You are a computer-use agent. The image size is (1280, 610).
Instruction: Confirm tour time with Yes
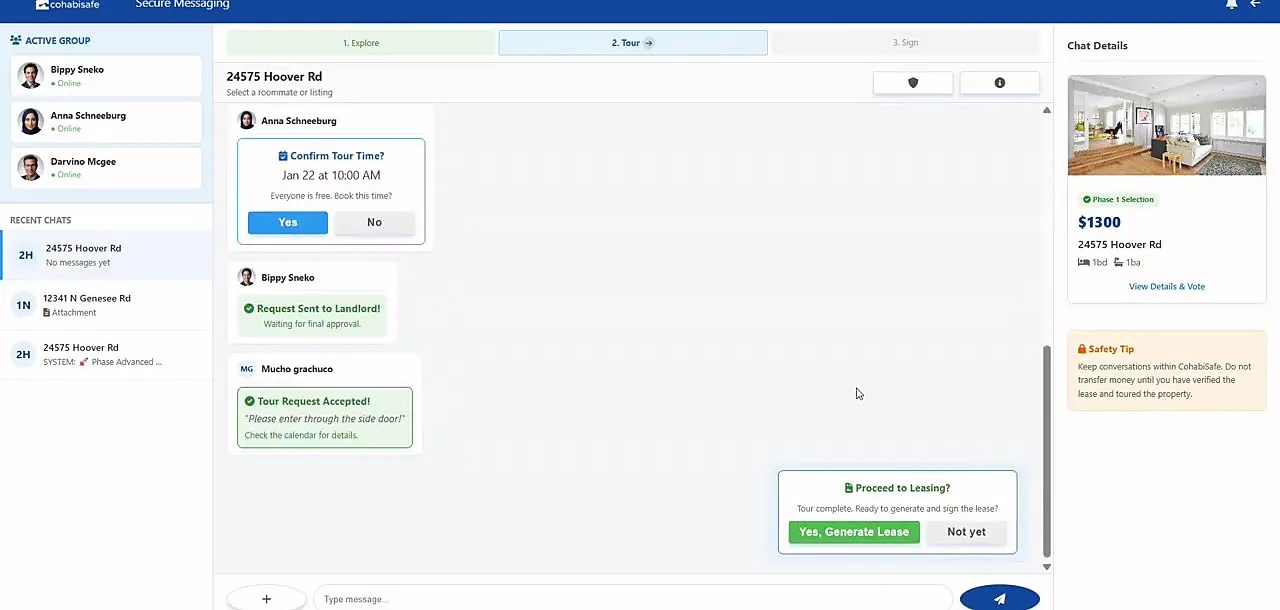(288, 222)
